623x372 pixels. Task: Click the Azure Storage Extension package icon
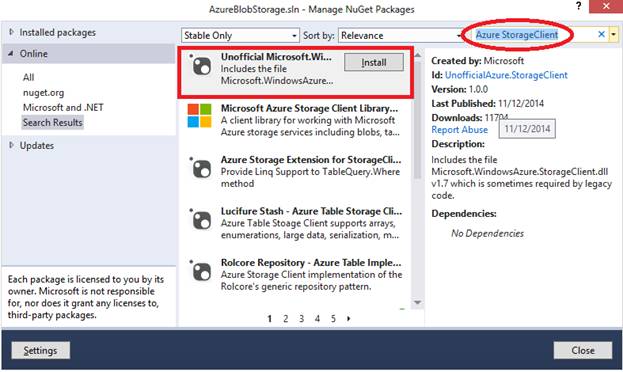(201, 169)
